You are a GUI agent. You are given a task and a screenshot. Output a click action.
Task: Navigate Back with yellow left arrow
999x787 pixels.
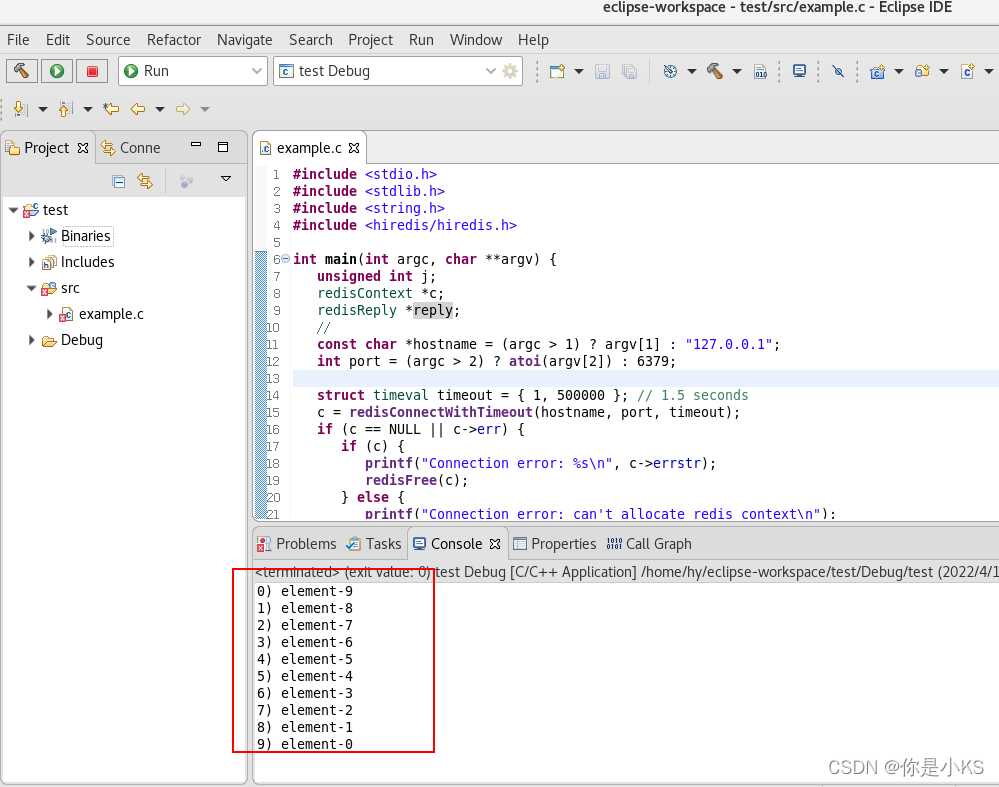pyautogui.click(x=138, y=109)
